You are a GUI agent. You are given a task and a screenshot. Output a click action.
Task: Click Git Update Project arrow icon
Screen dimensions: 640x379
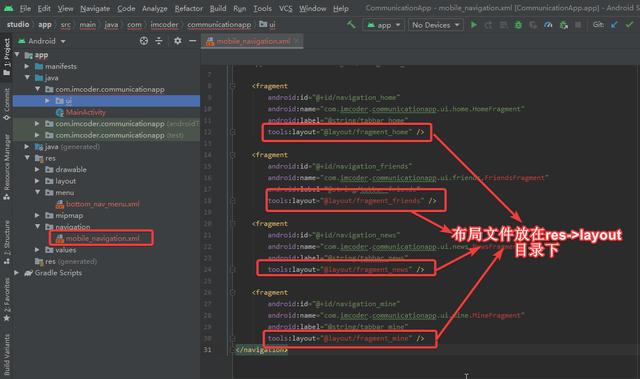coord(614,25)
